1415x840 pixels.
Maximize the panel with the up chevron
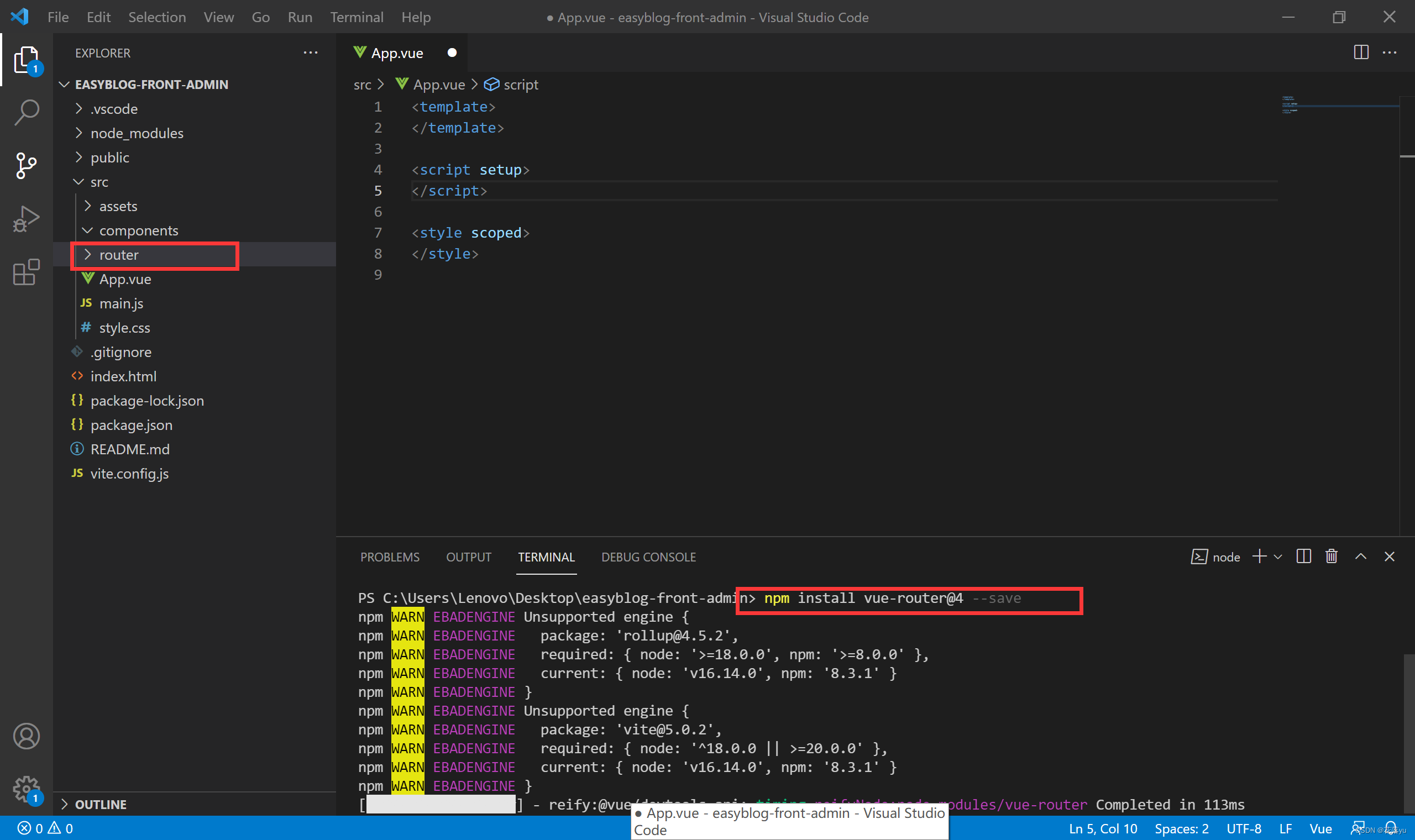point(1361,556)
